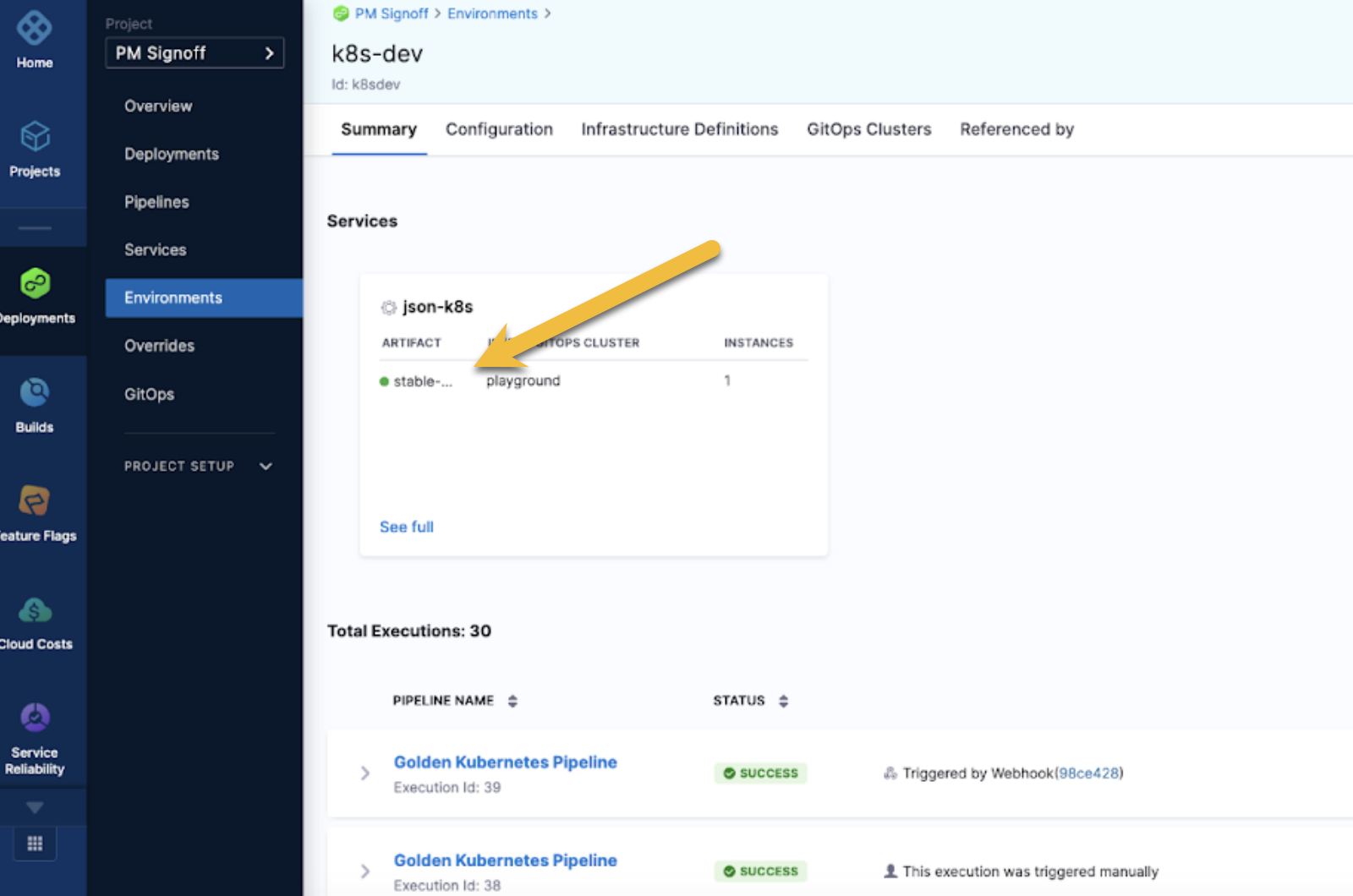Open webhook commit 98ce428 link

click(1088, 773)
